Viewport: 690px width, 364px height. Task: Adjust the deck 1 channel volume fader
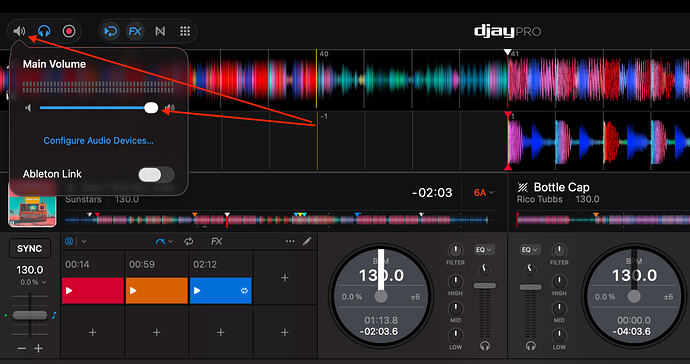(484, 286)
